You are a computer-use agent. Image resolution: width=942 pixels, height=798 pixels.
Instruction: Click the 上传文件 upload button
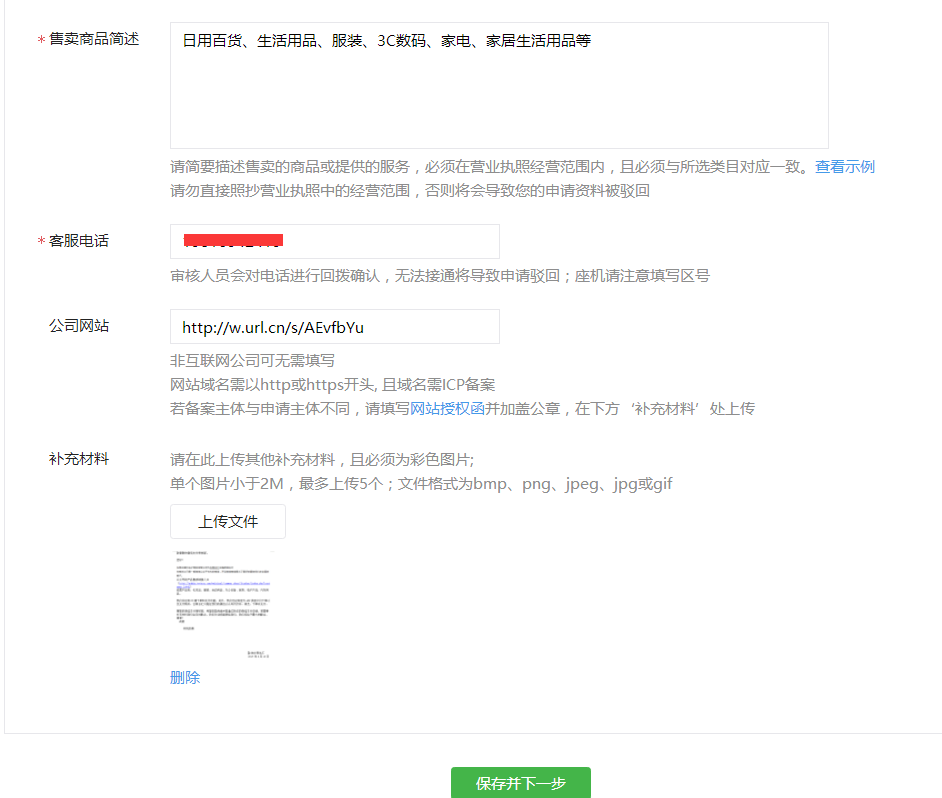(x=228, y=521)
